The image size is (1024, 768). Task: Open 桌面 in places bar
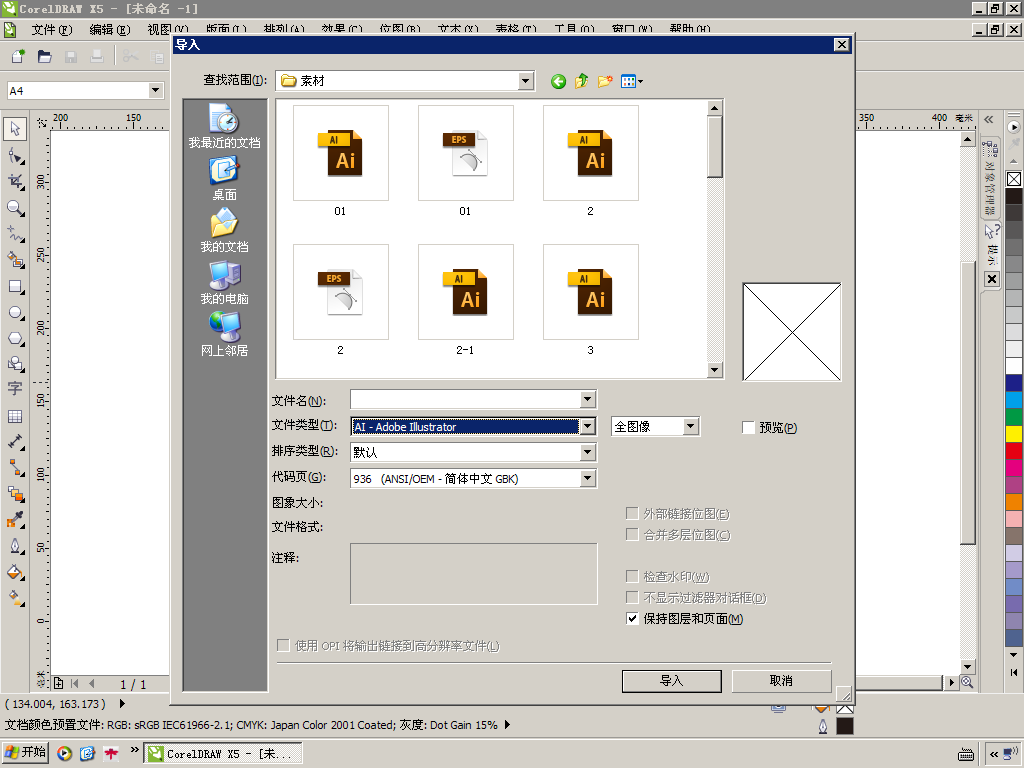coord(225,178)
